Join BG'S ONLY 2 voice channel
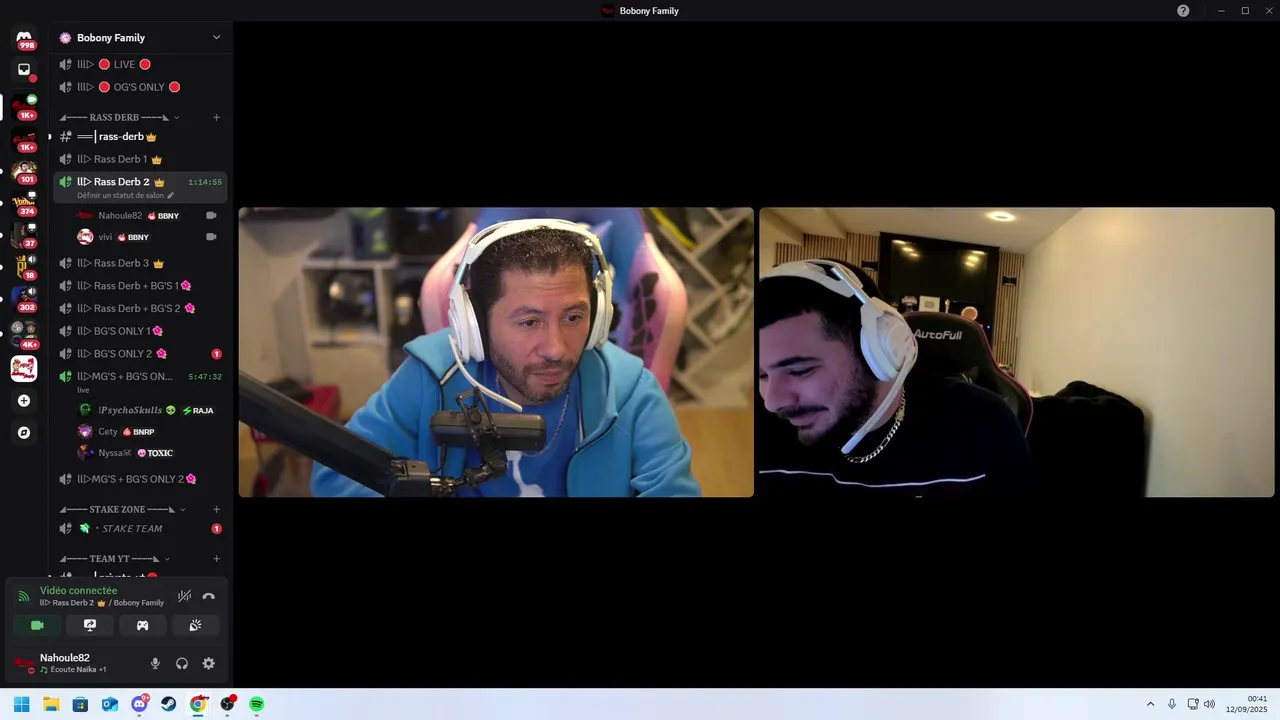This screenshot has width=1280, height=720. [140, 354]
